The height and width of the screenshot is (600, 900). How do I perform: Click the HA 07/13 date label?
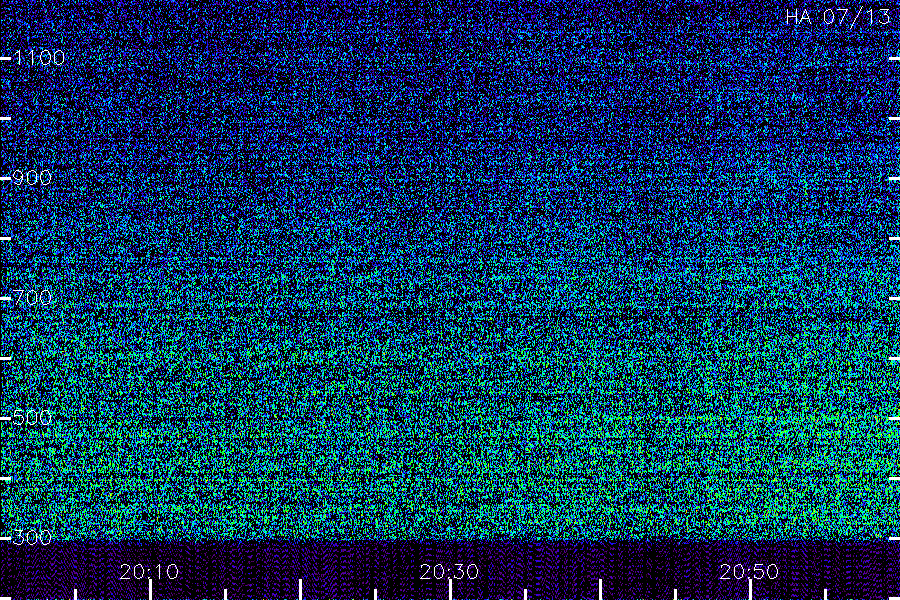pyautogui.click(x=837, y=17)
